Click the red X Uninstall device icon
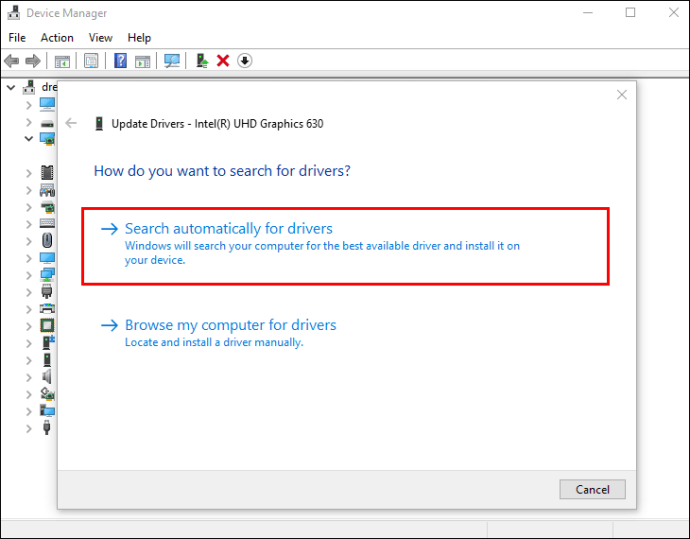 [x=223, y=61]
